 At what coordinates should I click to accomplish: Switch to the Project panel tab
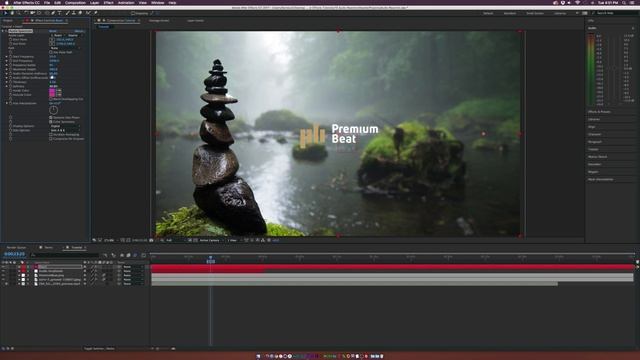coord(8,20)
